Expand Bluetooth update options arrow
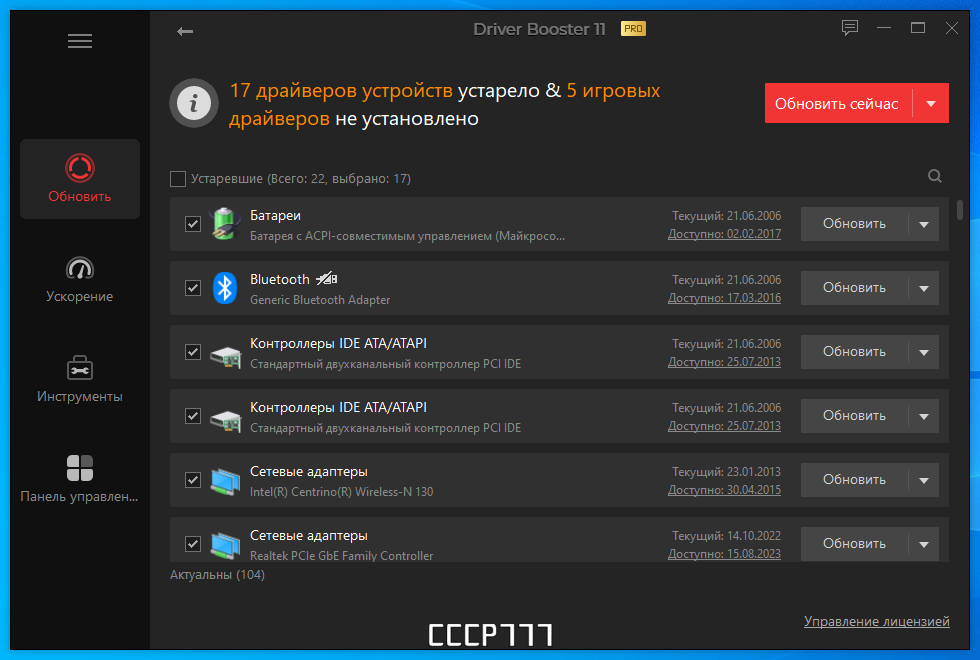 924,288
